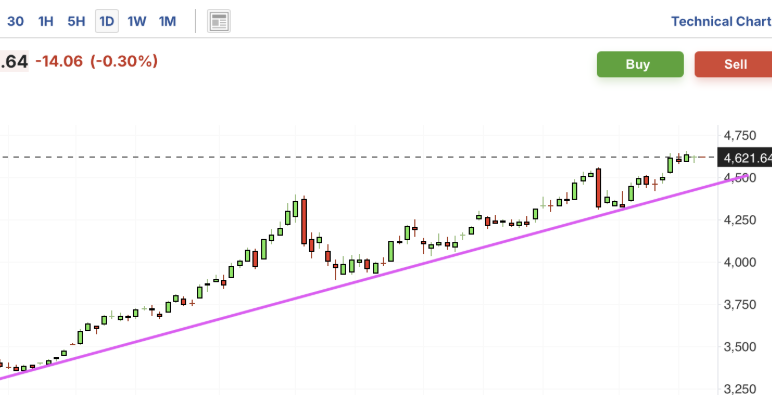
Task: Click the 3,750 price axis label
Action: [741, 305]
